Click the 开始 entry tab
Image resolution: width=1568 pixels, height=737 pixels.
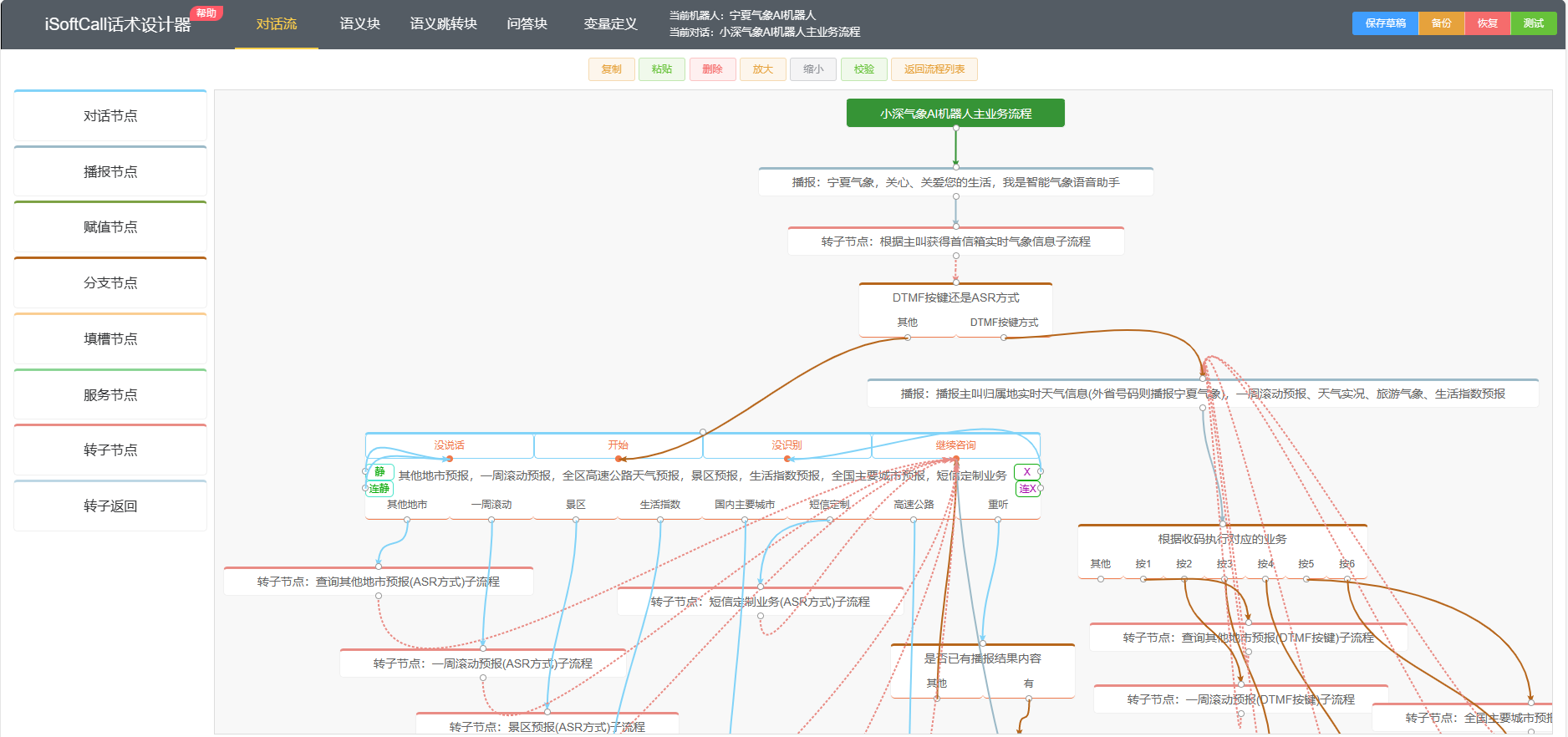pyautogui.click(x=619, y=445)
